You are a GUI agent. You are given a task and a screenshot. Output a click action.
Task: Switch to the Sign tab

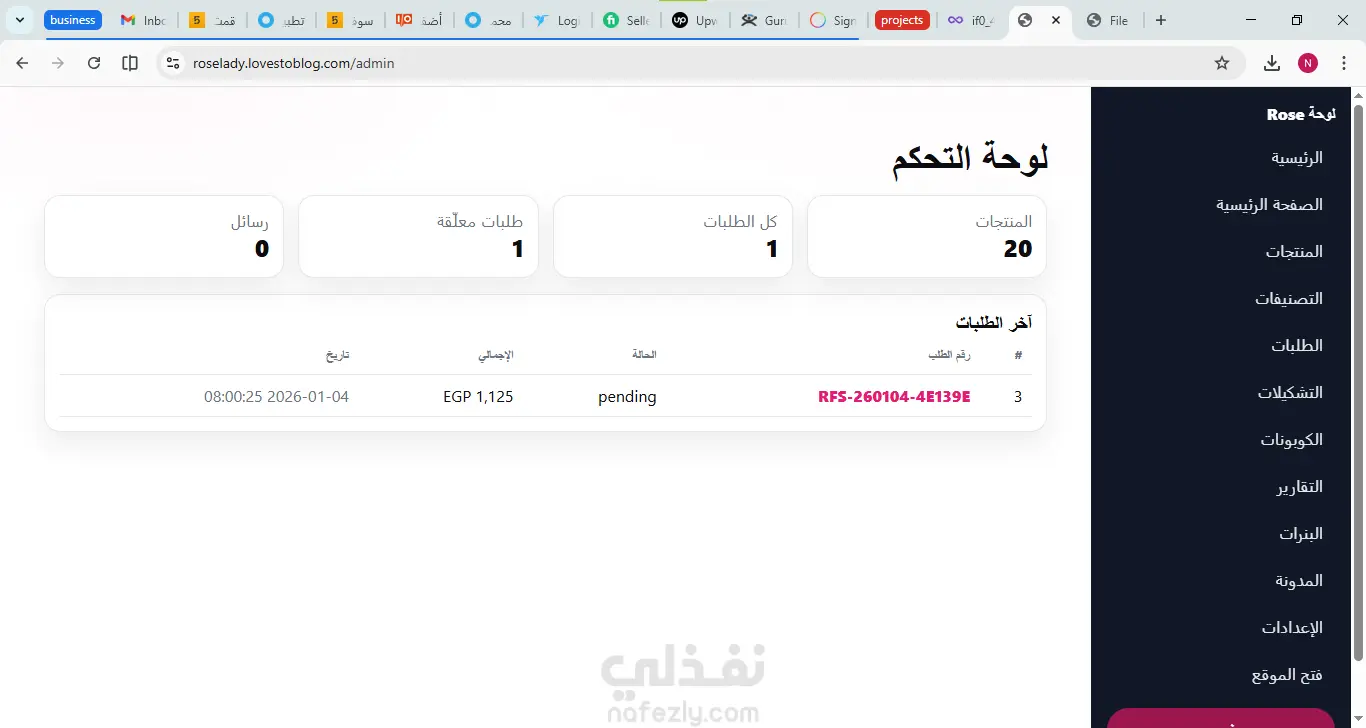(833, 20)
